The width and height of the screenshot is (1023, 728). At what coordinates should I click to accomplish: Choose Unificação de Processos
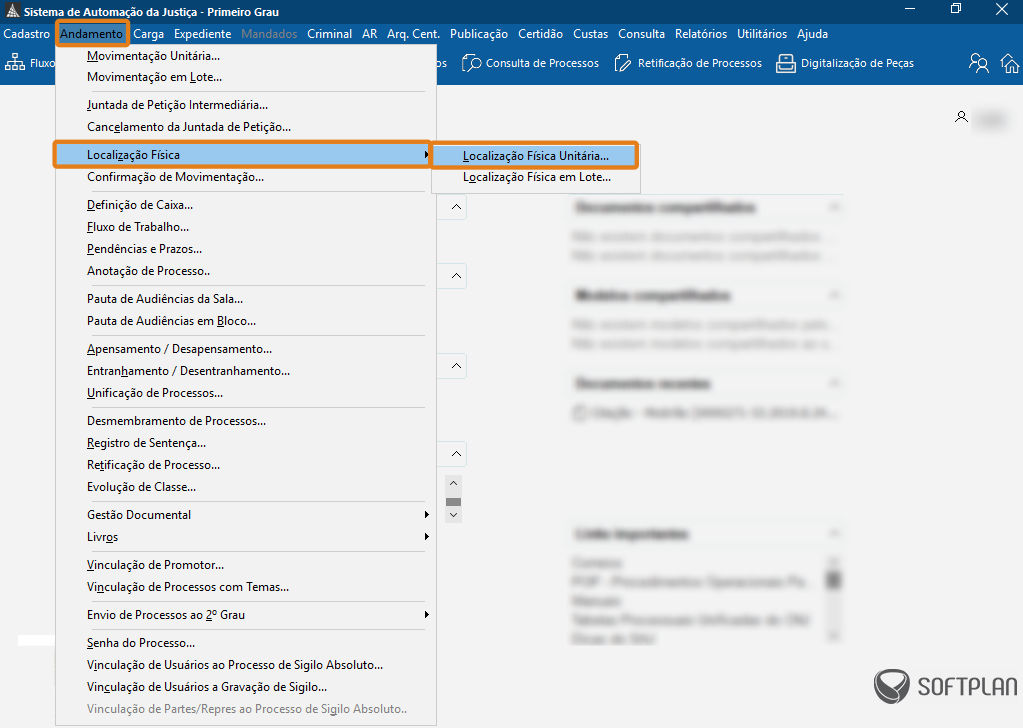[246, 393]
